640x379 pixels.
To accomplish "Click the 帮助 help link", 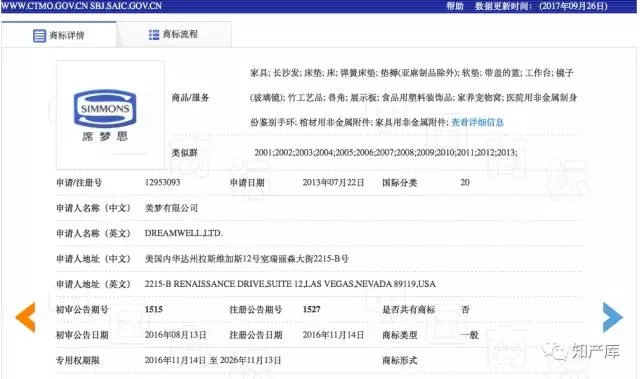I will [x=455, y=6].
